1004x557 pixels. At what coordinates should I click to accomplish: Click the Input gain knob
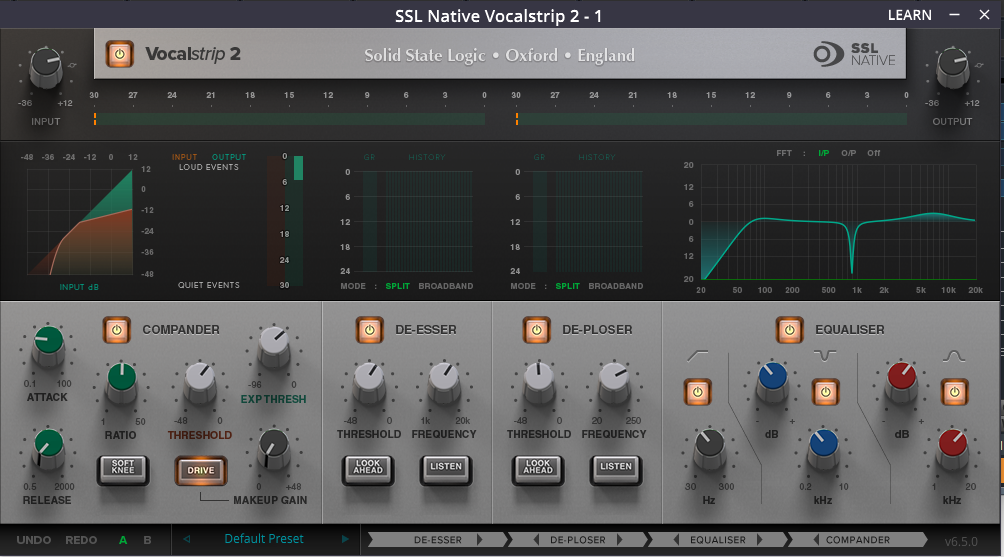click(x=46, y=67)
